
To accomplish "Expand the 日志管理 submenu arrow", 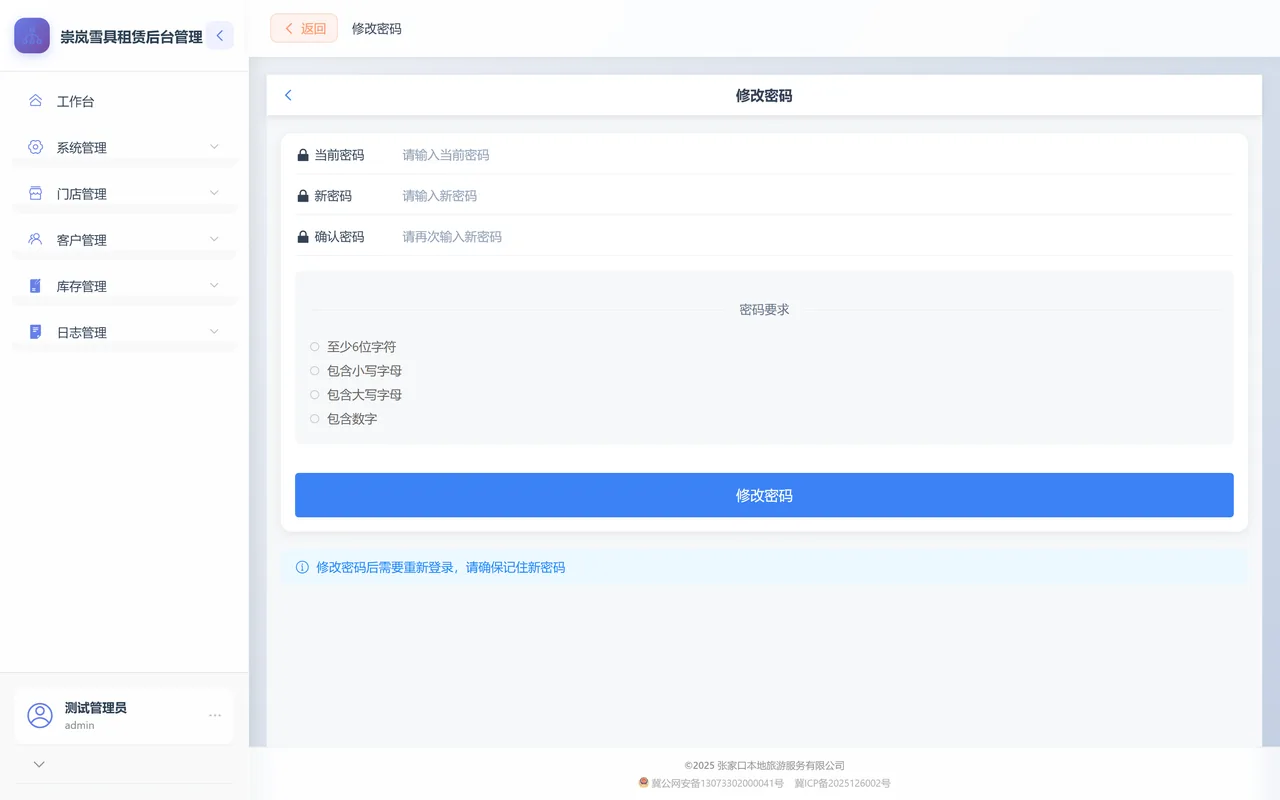I will pyautogui.click(x=214, y=332).
